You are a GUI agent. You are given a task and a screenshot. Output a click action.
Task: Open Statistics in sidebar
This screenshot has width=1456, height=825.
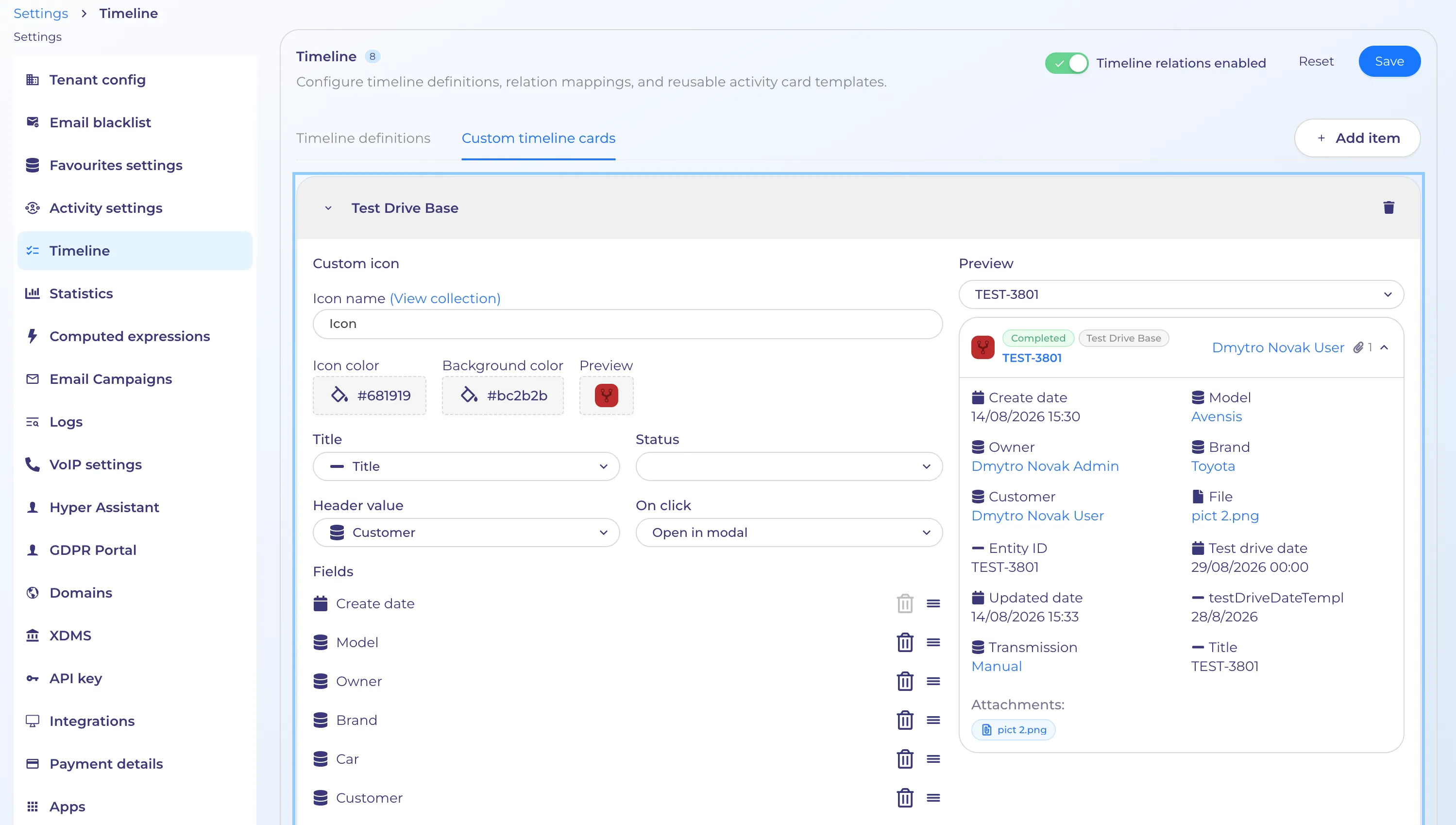(135, 293)
